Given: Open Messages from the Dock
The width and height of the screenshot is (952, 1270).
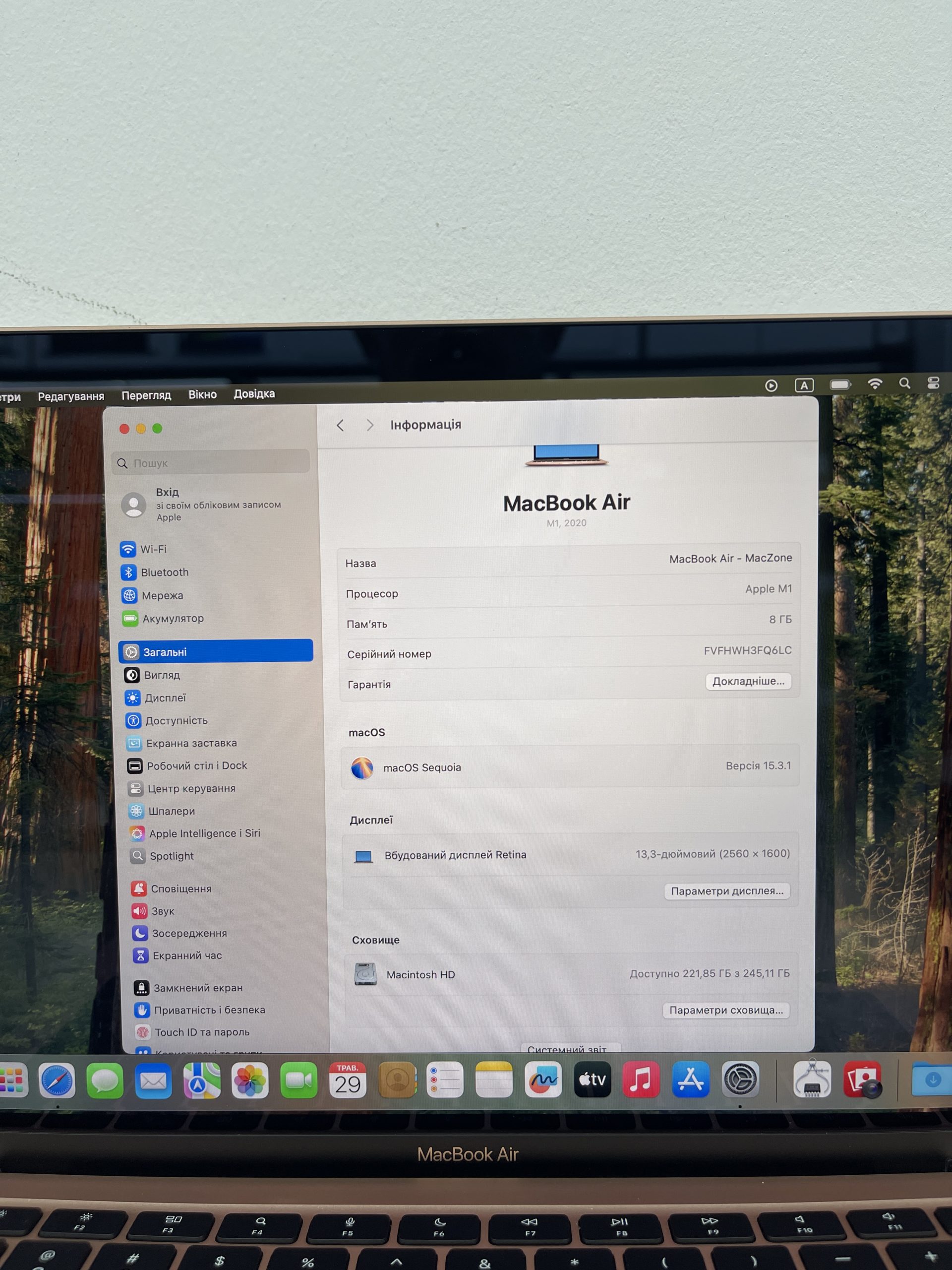Looking at the screenshot, I should click(x=105, y=1080).
